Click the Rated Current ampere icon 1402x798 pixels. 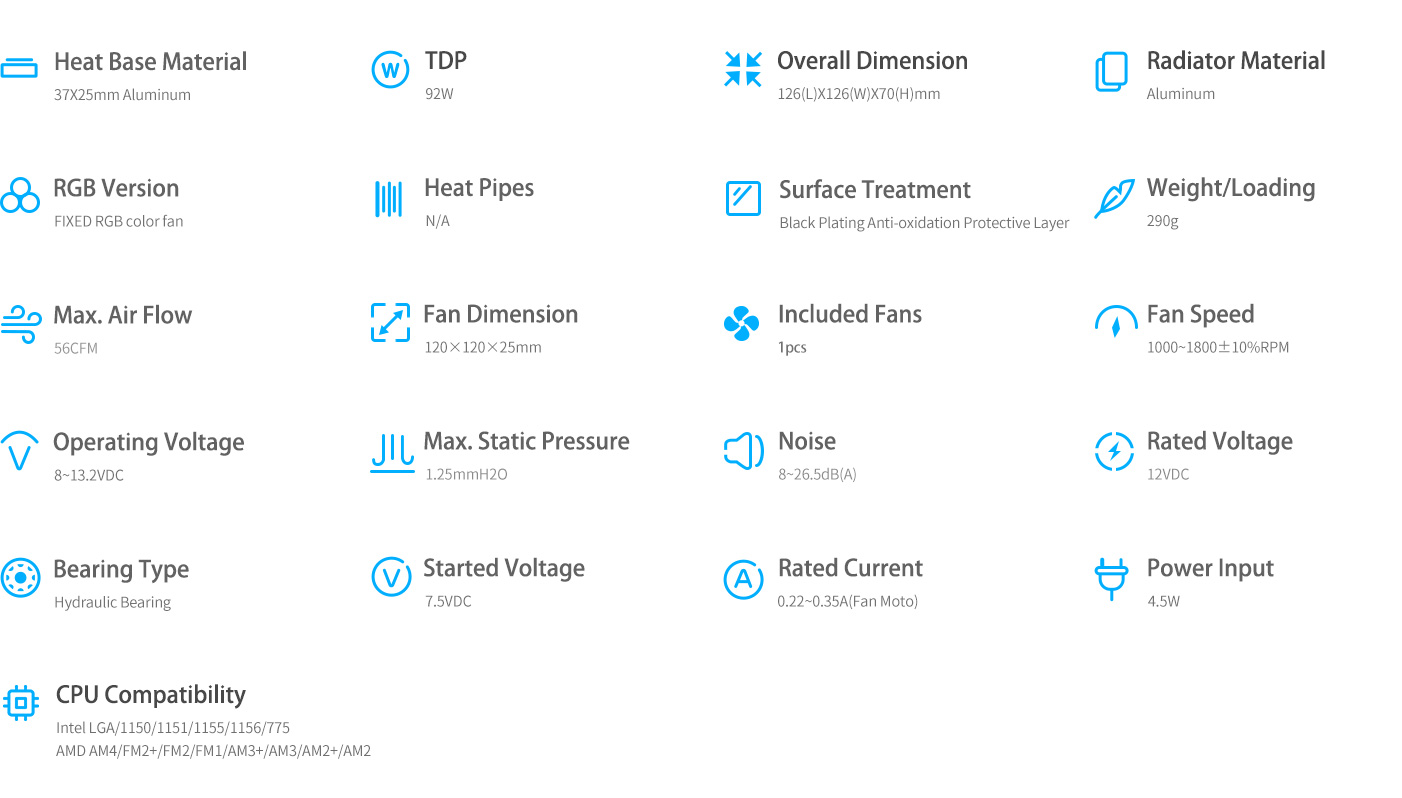pyautogui.click(x=743, y=579)
